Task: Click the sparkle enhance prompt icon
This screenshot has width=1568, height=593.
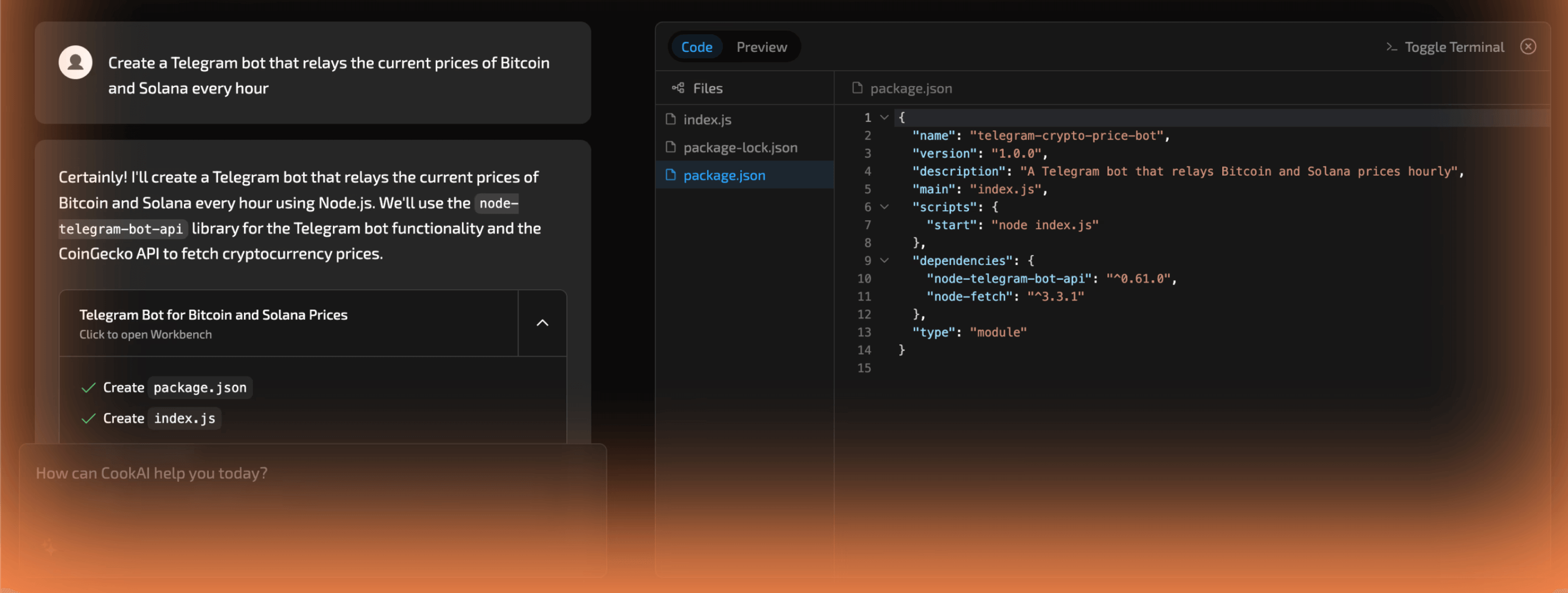Action: click(50, 548)
